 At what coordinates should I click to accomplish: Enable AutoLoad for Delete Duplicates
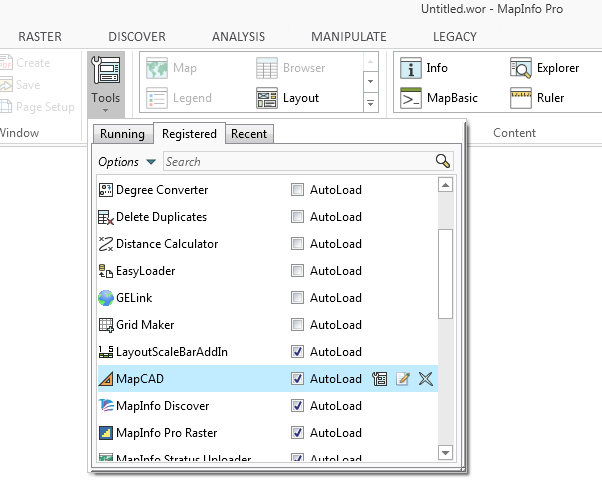click(x=298, y=217)
